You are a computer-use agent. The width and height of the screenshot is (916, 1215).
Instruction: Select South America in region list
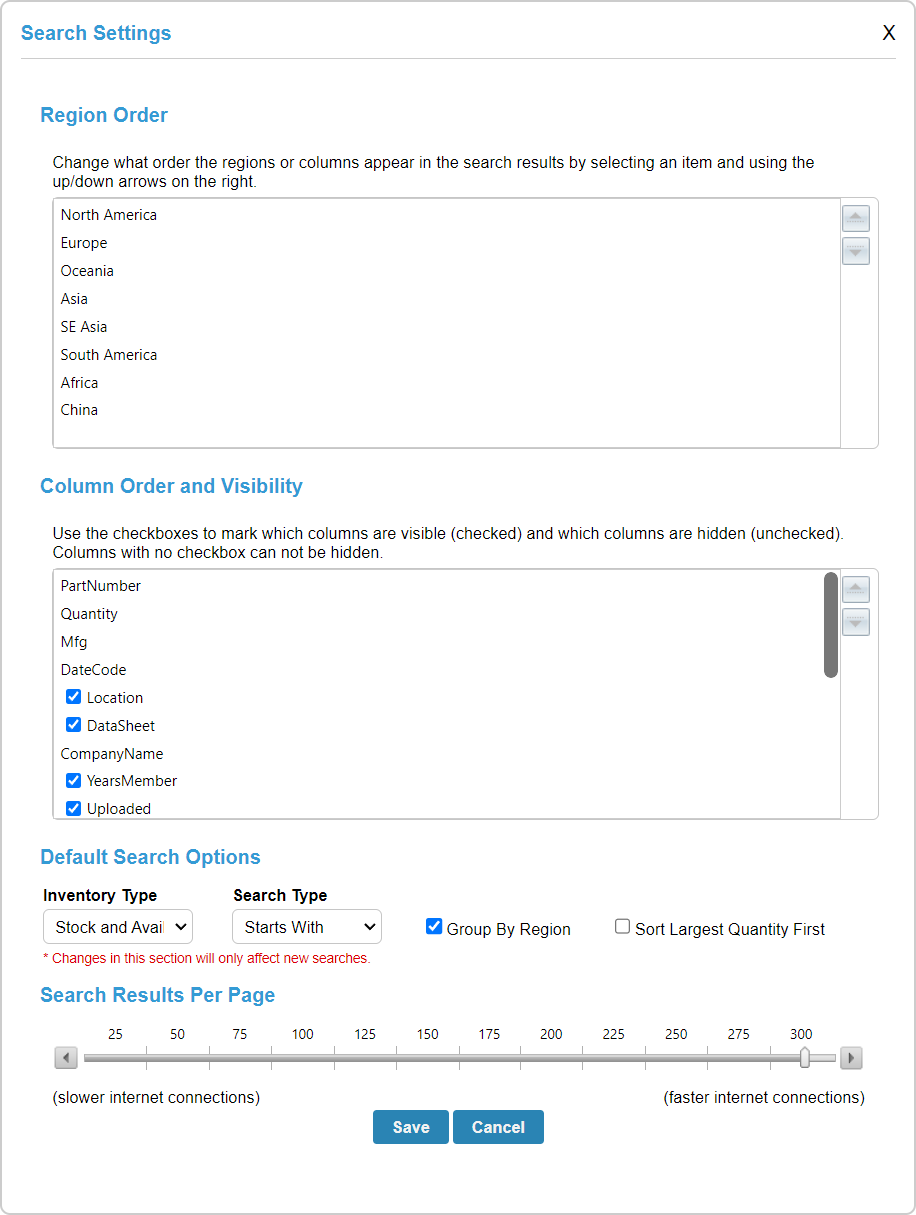(109, 355)
